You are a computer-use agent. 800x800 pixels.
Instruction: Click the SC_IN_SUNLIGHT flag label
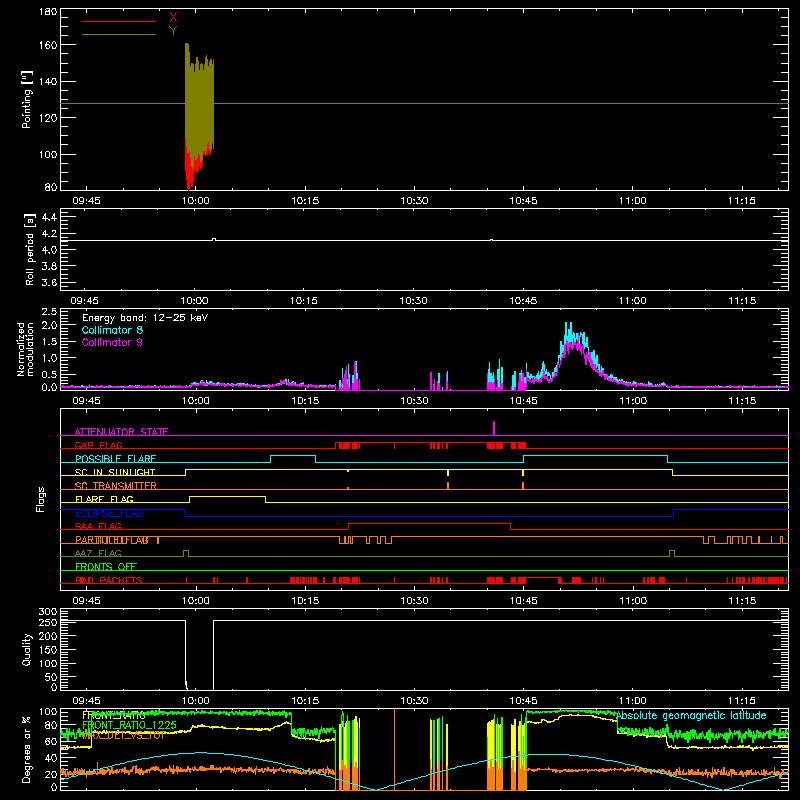click(115, 472)
